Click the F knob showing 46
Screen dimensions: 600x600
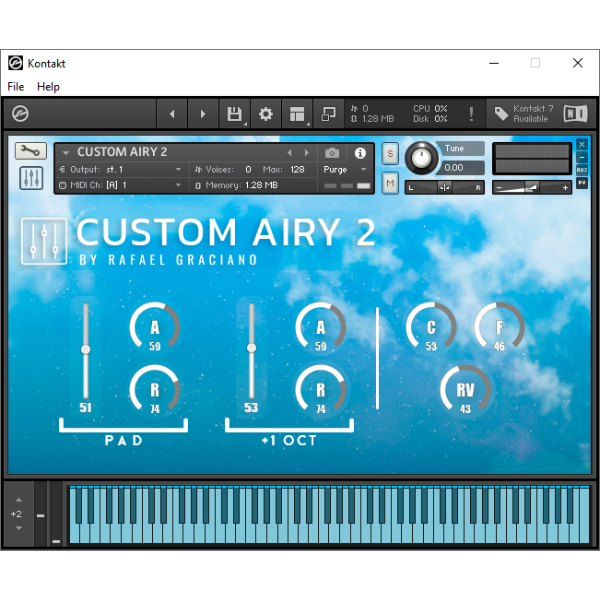point(499,327)
